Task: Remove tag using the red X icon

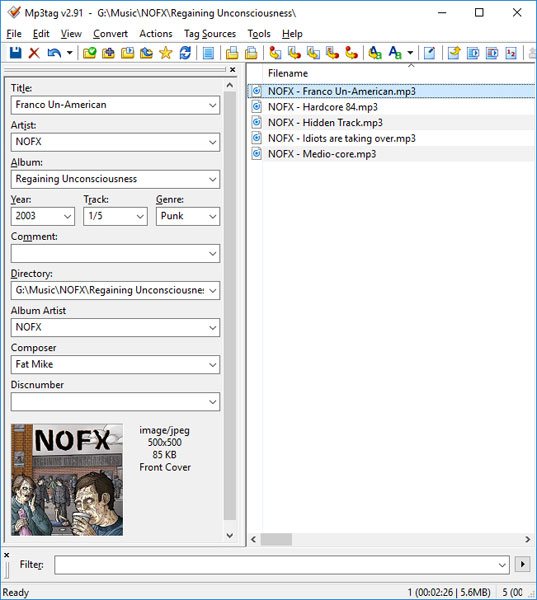Action: [34, 53]
